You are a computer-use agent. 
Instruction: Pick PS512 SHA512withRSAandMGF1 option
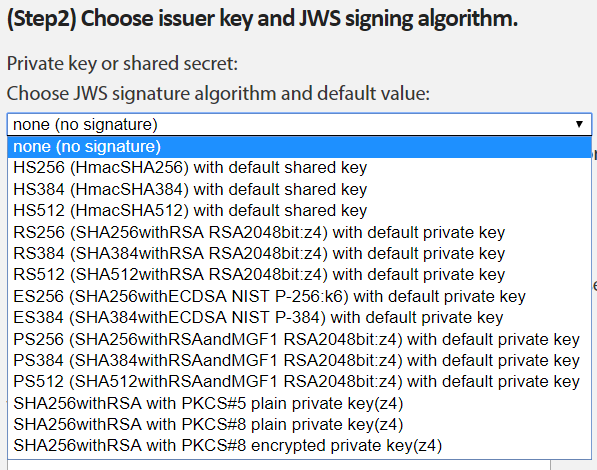point(300,382)
